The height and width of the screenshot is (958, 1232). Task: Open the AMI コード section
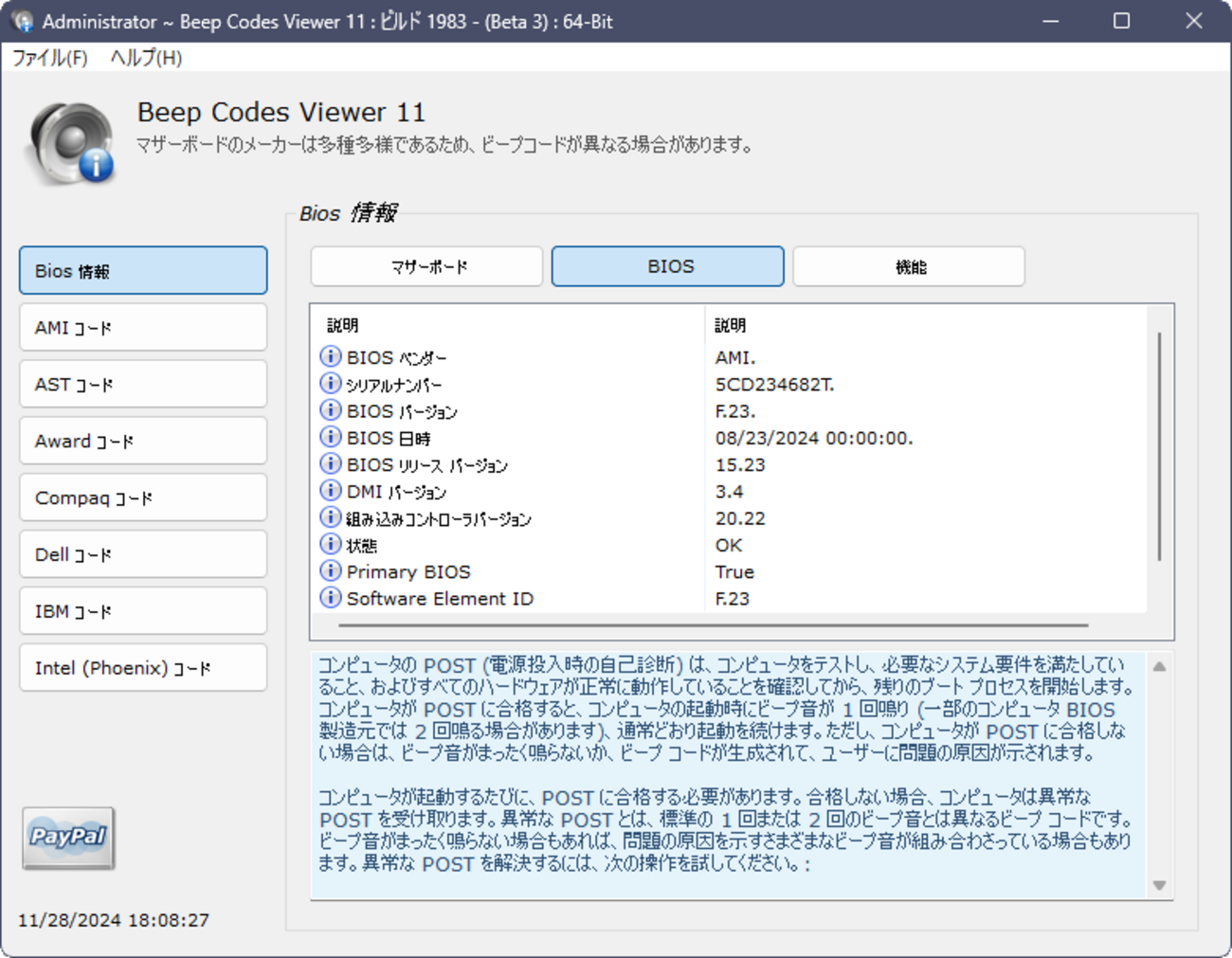(x=143, y=328)
